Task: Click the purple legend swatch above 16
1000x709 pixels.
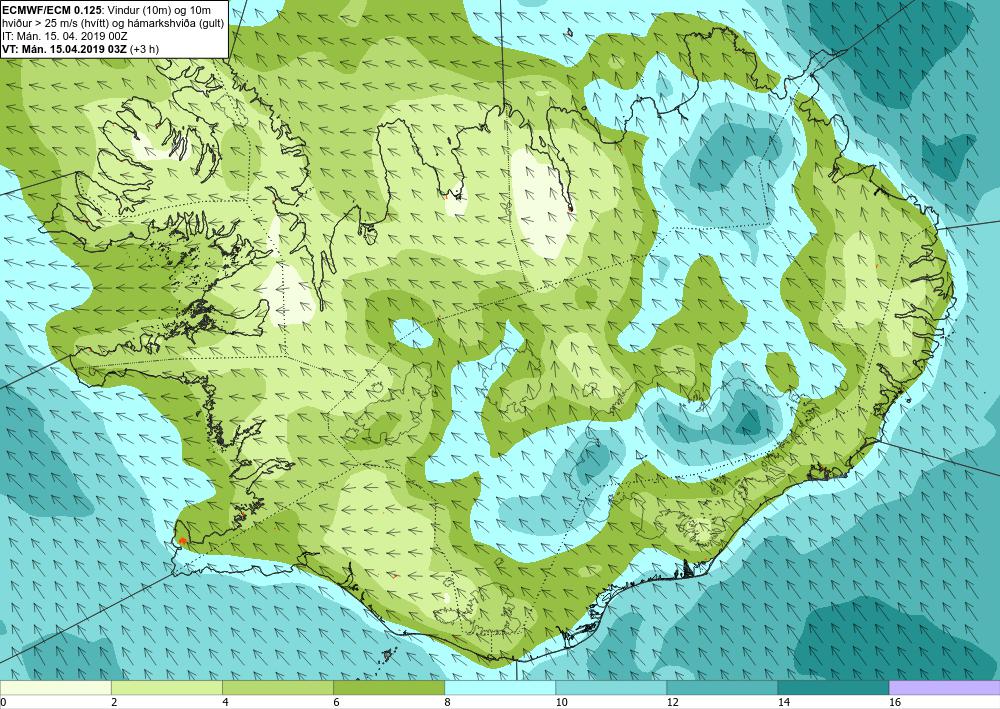Action: click(x=945, y=687)
